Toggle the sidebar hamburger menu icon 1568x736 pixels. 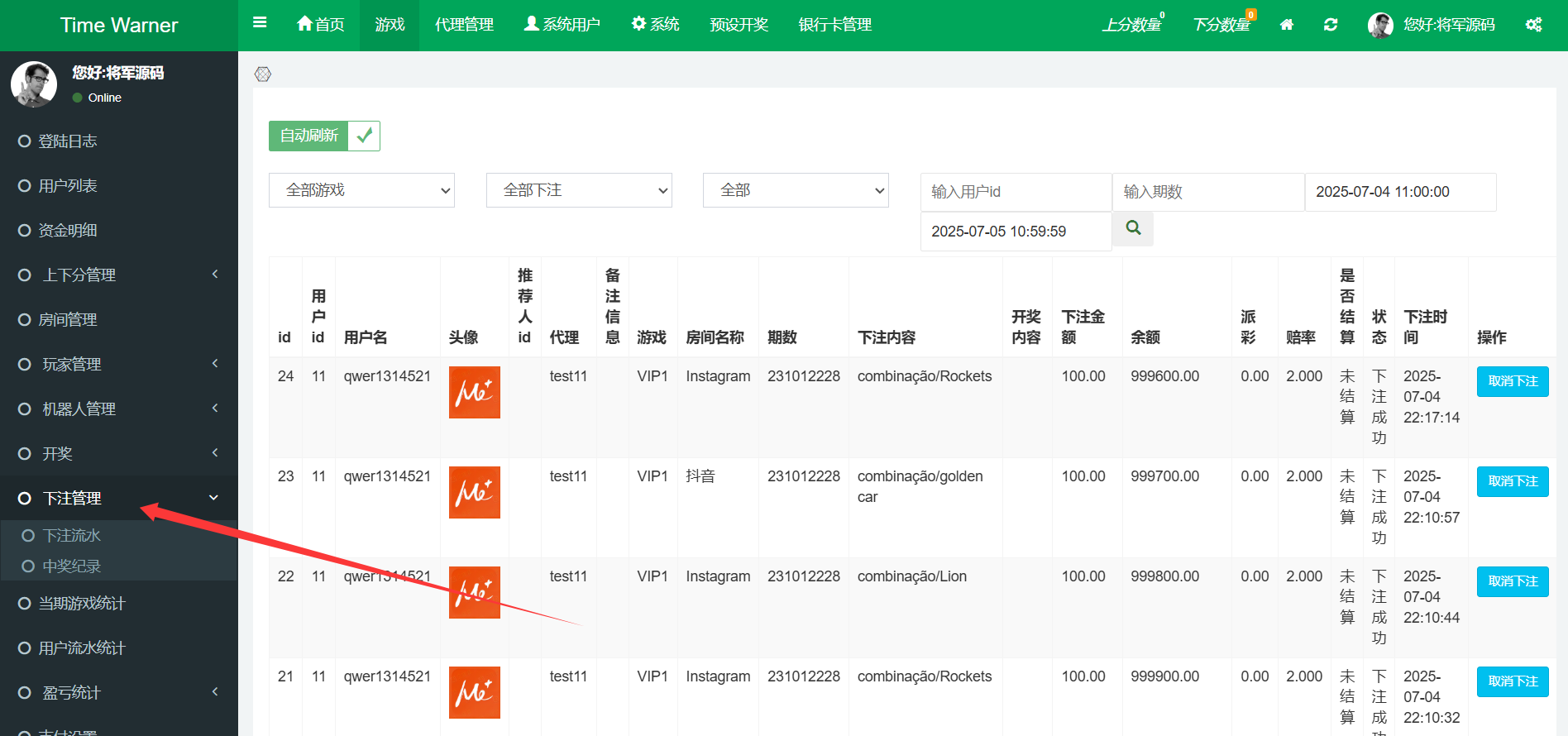(260, 23)
